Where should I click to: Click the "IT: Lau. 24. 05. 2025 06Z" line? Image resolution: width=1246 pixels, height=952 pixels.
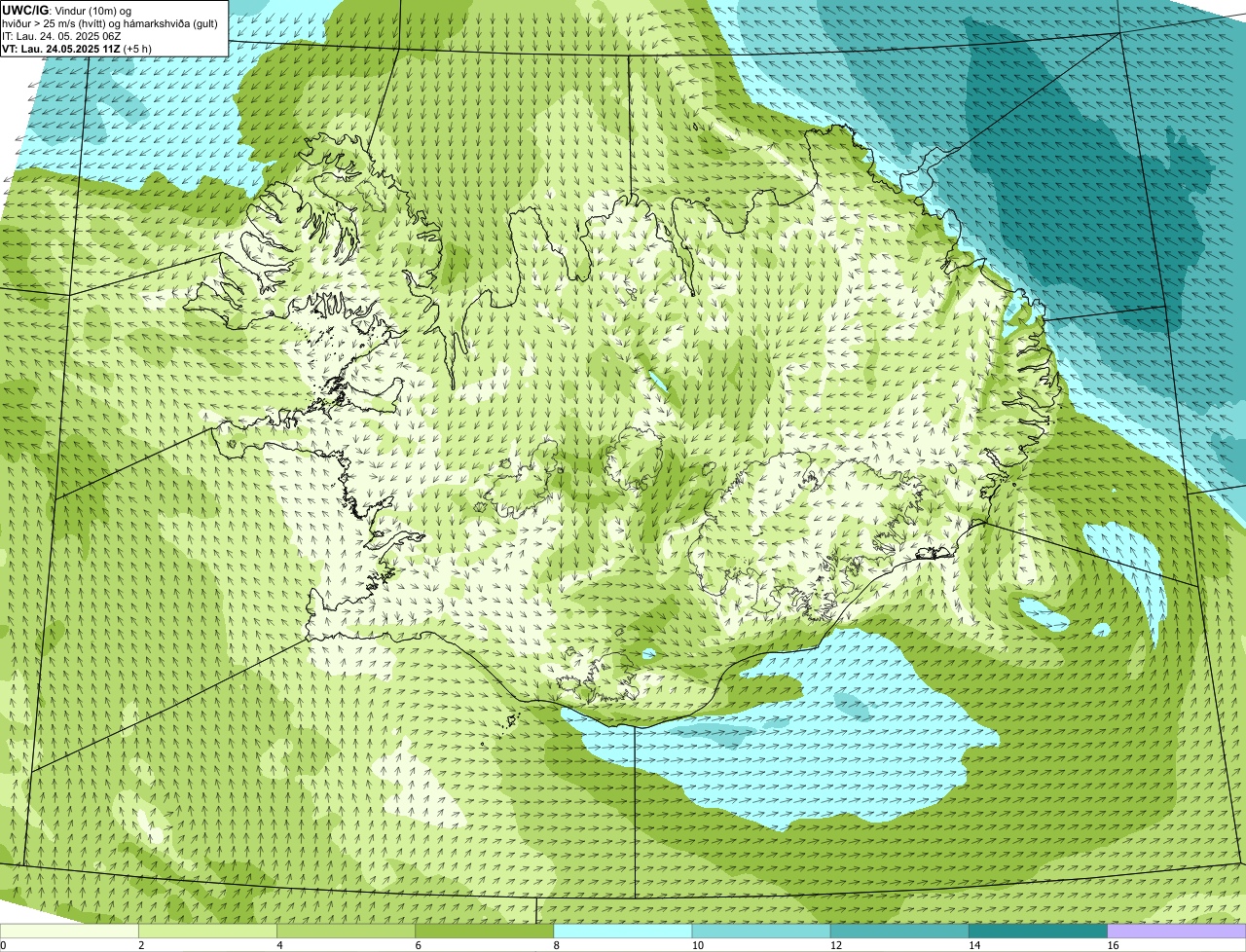61,36
